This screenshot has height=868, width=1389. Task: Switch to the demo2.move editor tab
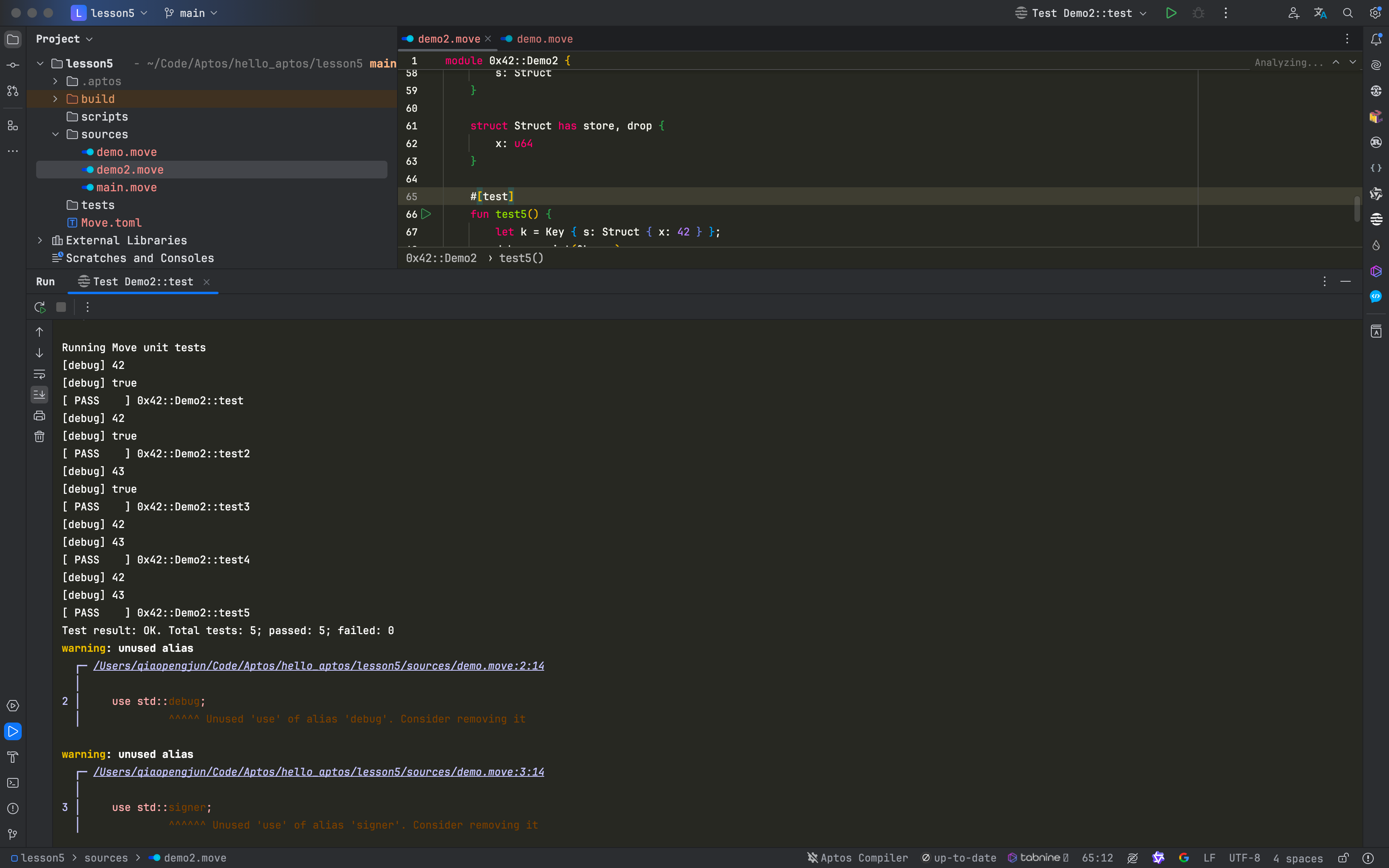(448, 39)
